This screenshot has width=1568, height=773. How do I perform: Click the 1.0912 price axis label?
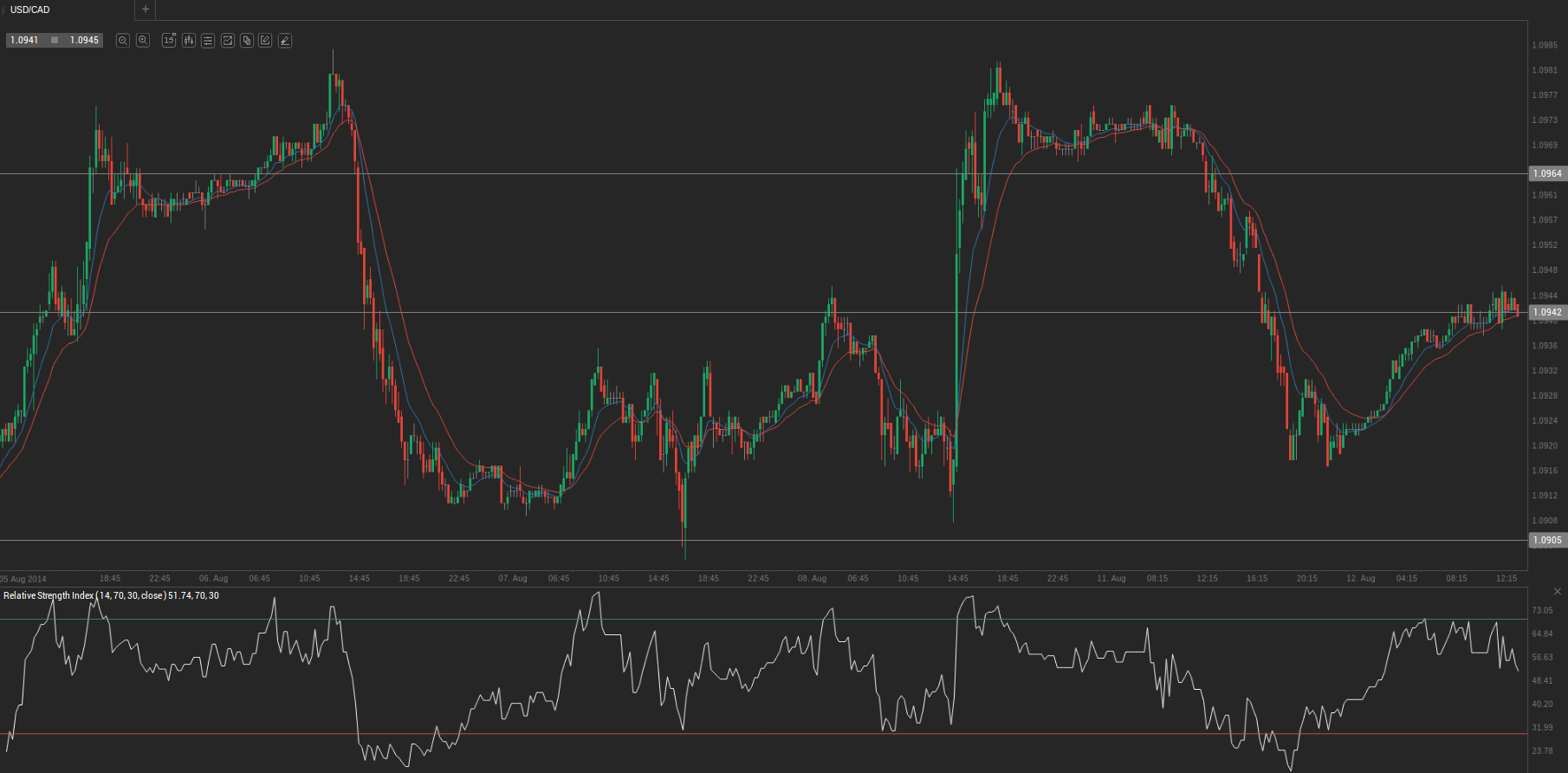1545,497
